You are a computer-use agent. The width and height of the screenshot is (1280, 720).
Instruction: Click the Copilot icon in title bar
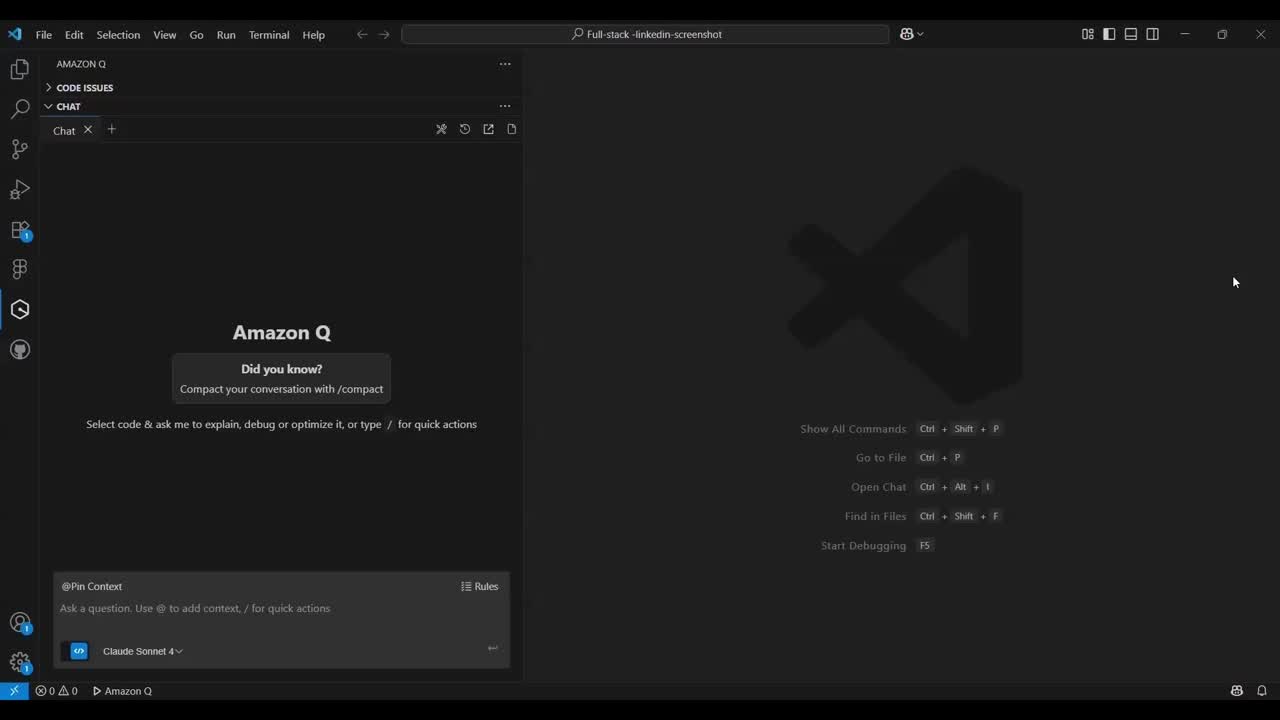point(906,34)
